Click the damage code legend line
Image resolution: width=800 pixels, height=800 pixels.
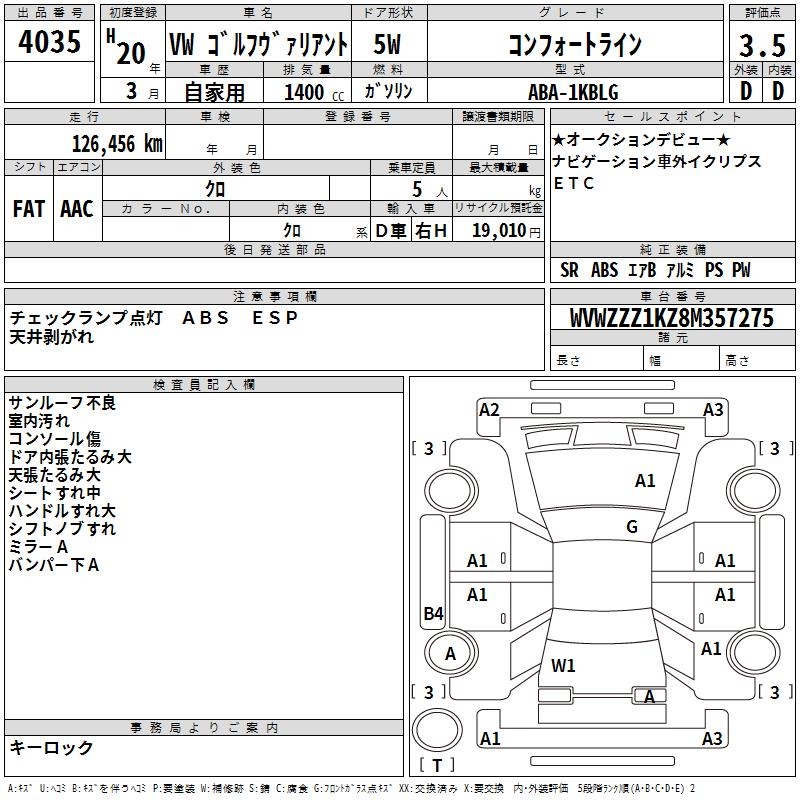[352, 788]
